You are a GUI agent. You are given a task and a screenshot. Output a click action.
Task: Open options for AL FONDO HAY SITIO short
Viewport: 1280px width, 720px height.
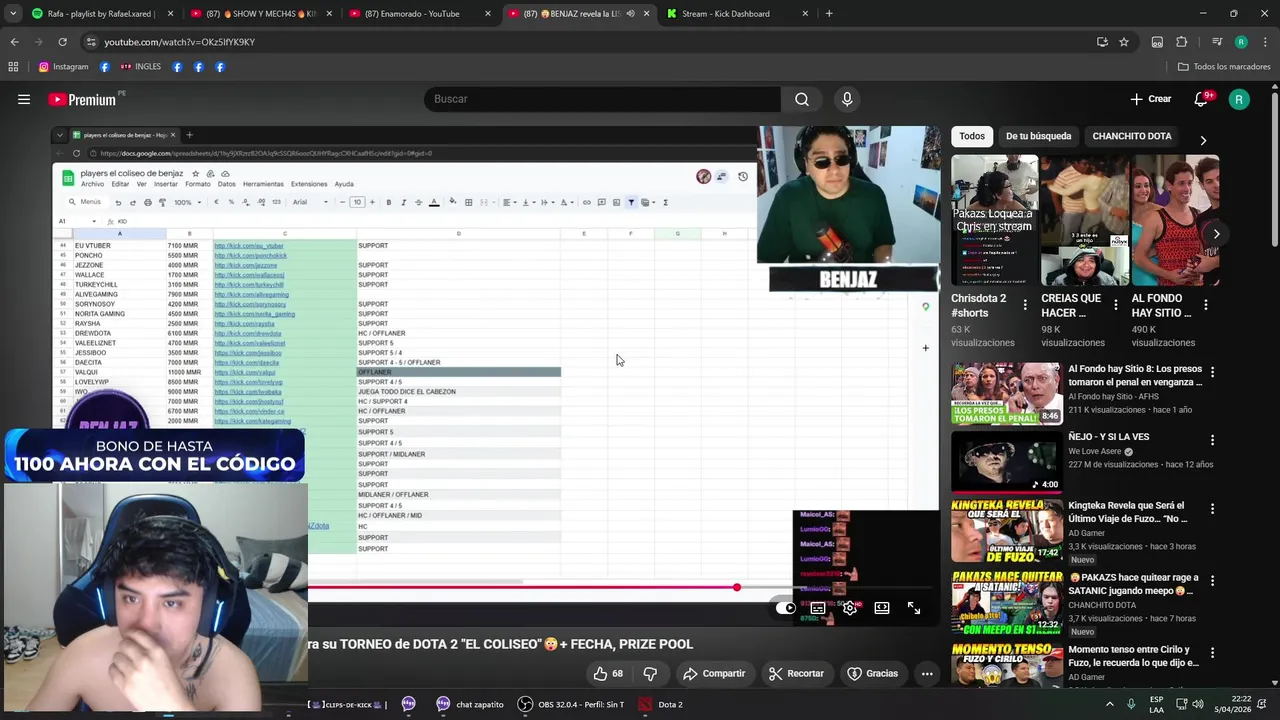[x=1206, y=305]
